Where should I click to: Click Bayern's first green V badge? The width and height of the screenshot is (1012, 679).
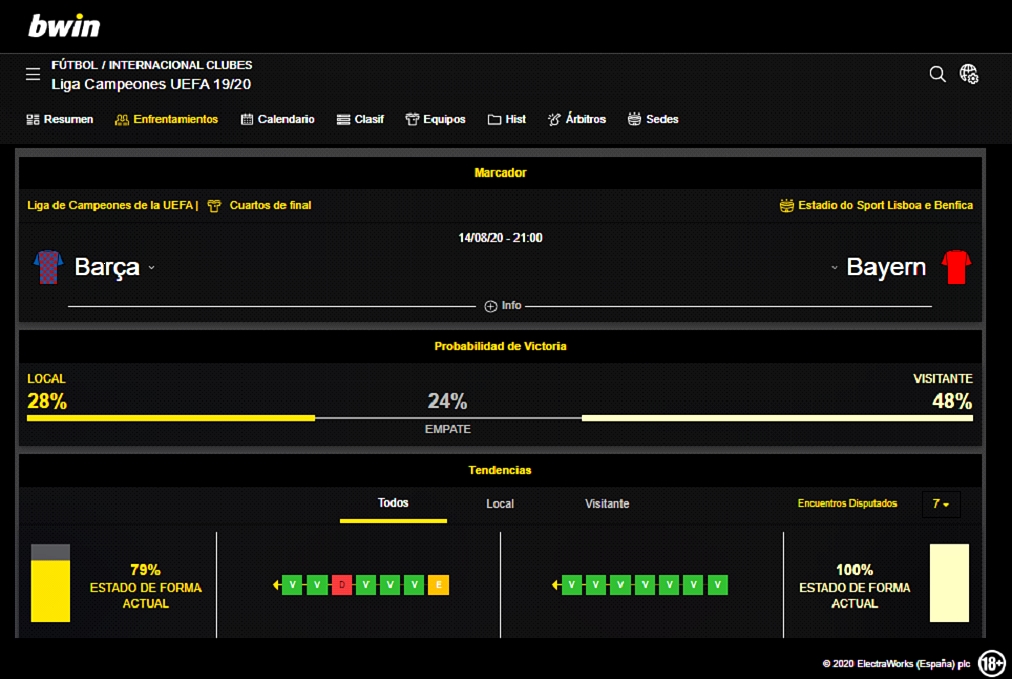(x=571, y=585)
